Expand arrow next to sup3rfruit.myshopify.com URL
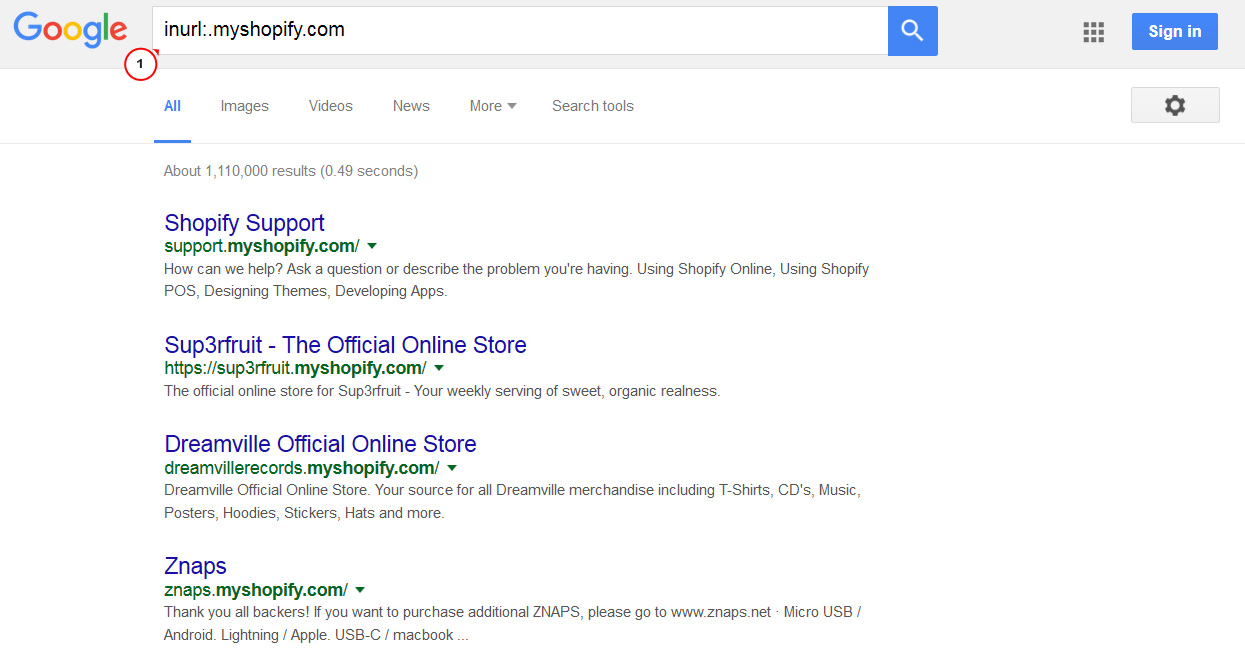 [x=439, y=368]
